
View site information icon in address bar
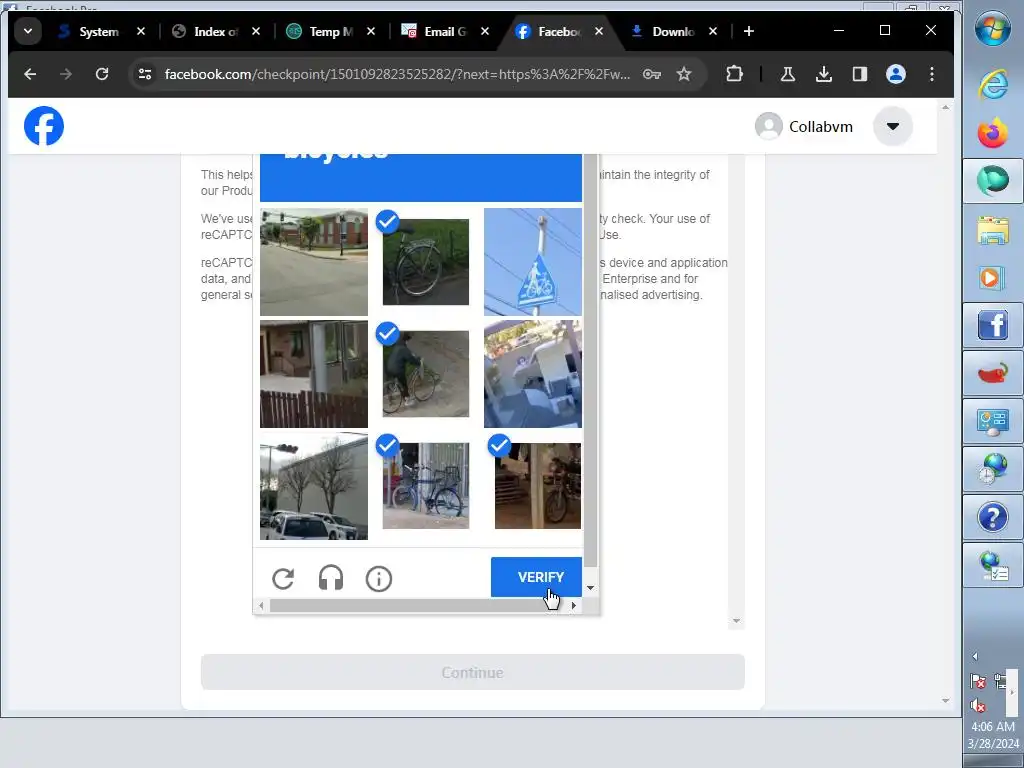pos(144,74)
